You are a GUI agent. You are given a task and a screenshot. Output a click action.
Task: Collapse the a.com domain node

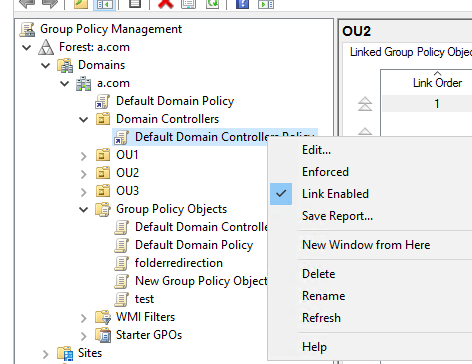(x=64, y=83)
